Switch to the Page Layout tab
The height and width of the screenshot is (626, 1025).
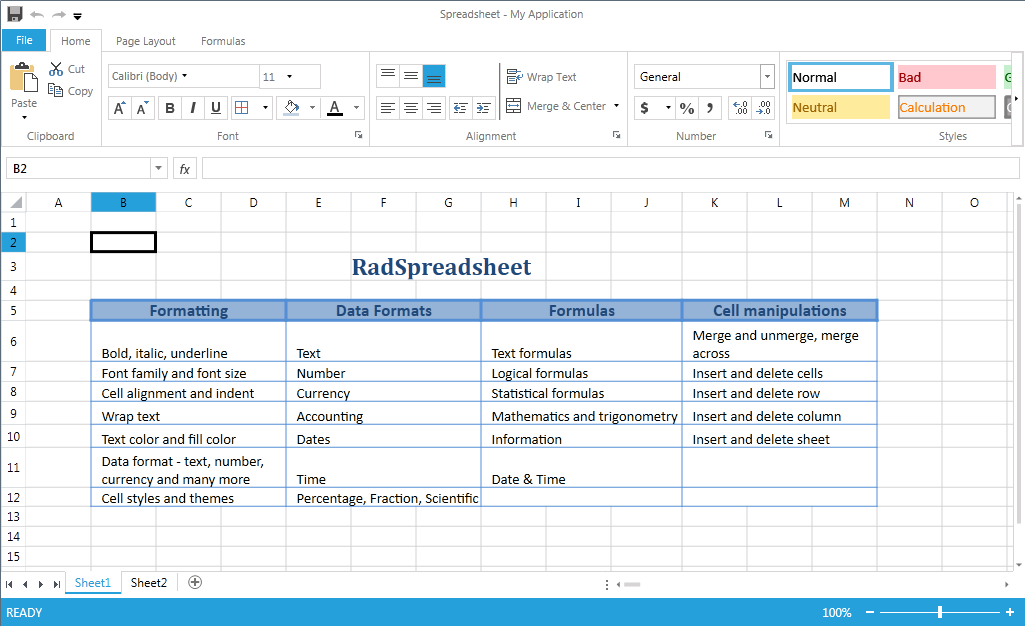(x=145, y=41)
